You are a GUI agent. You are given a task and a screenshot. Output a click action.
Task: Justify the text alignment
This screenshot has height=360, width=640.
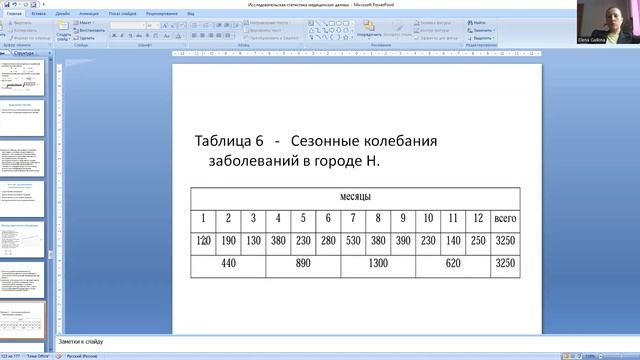click(219, 36)
